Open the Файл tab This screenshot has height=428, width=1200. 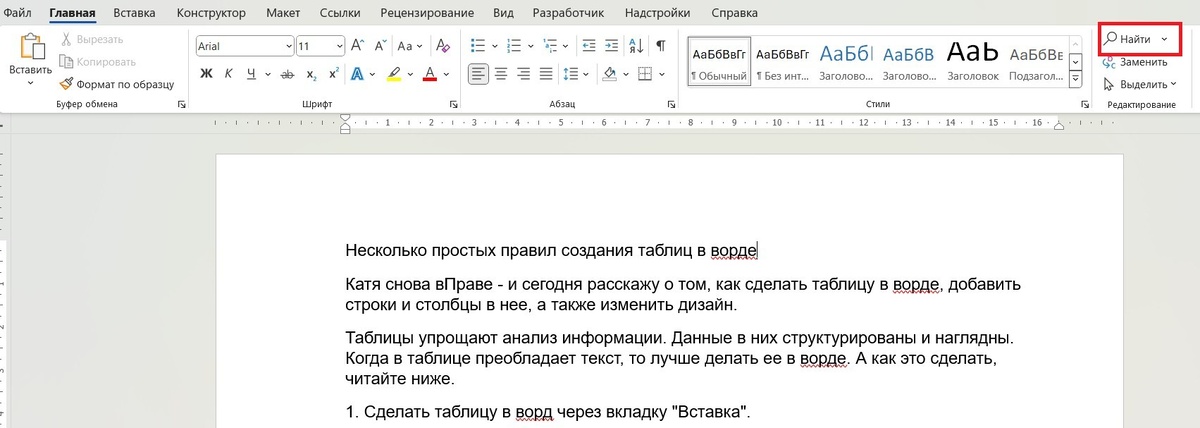tap(17, 13)
